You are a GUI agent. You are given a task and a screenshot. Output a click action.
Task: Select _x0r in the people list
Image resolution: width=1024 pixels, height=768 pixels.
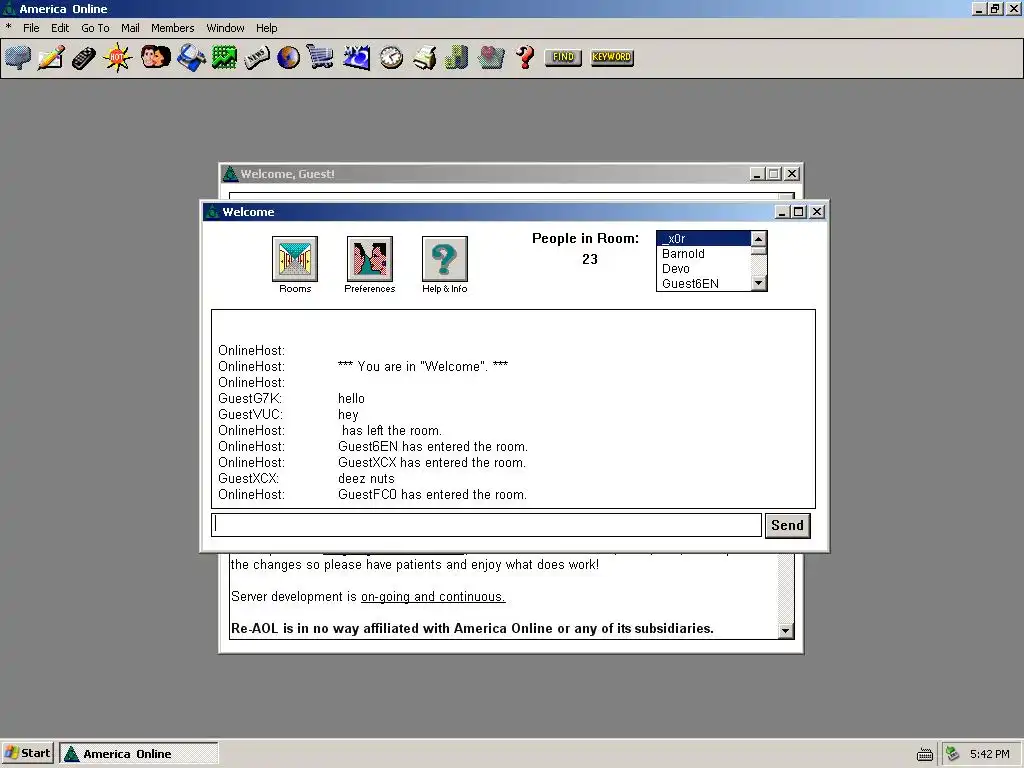[x=703, y=238]
